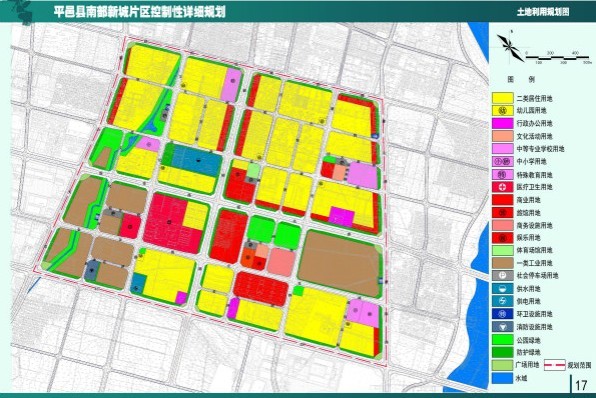This screenshot has height=398, width=596.
Task: Pick the olive 广场用地 swatch
Action: pos(502,365)
